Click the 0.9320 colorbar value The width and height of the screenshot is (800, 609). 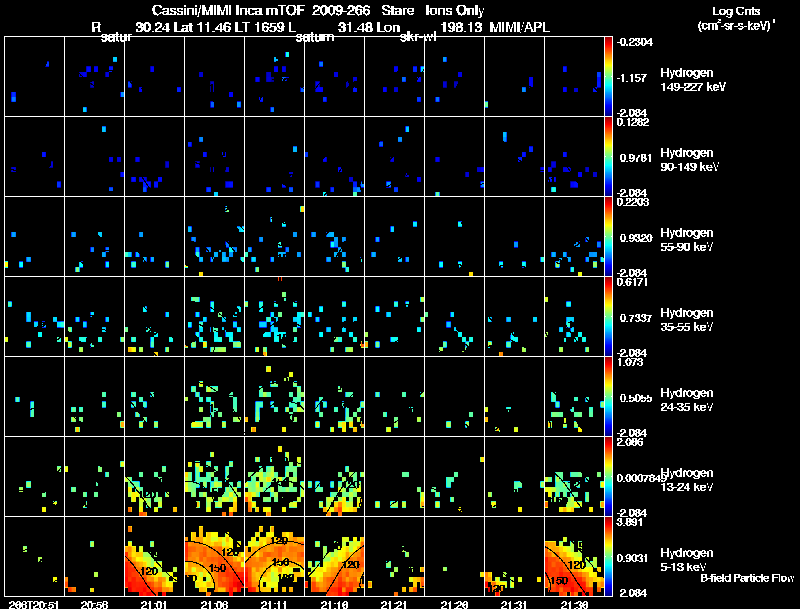636,238
